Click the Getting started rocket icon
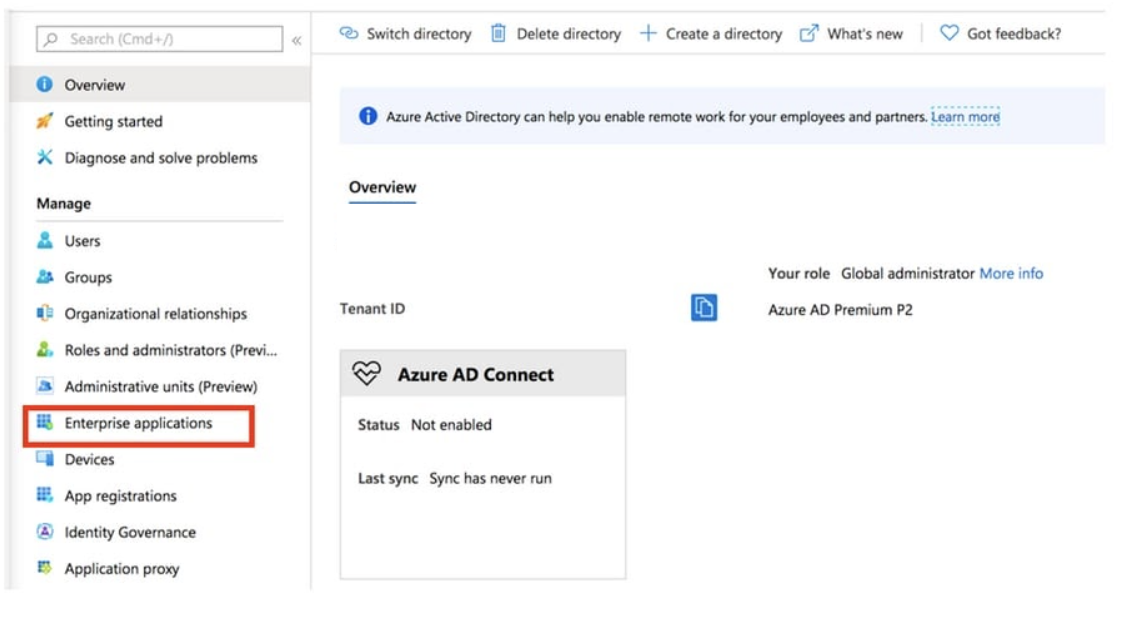1126x620 pixels. point(45,121)
